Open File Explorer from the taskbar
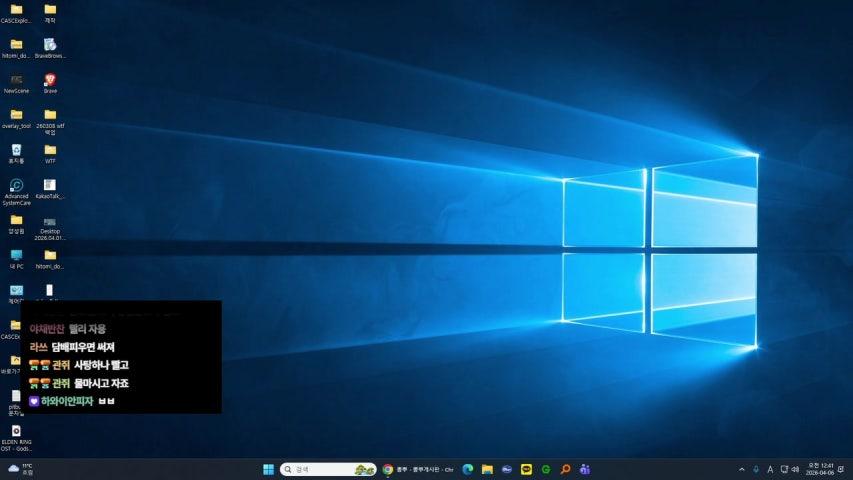This screenshot has height=480, width=853. [487, 469]
